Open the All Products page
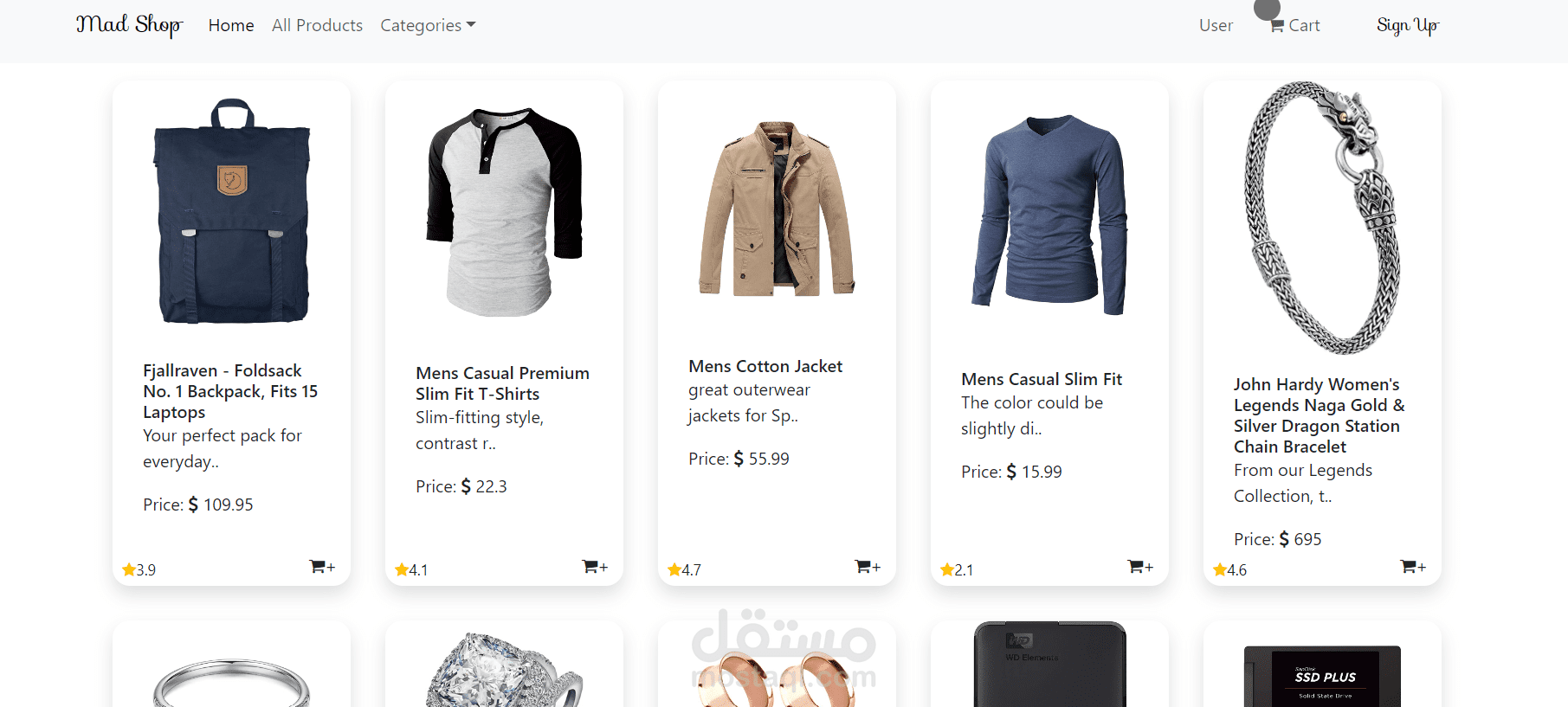Viewport: 1568px width, 707px height. point(317,26)
